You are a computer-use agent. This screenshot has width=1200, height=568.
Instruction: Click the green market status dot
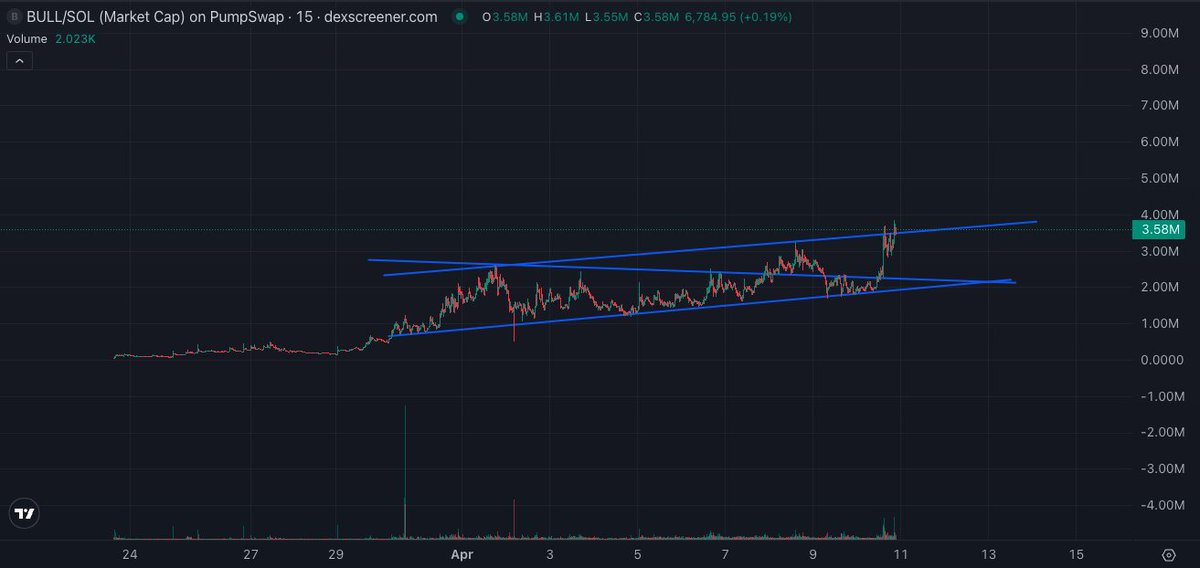point(459,17)
